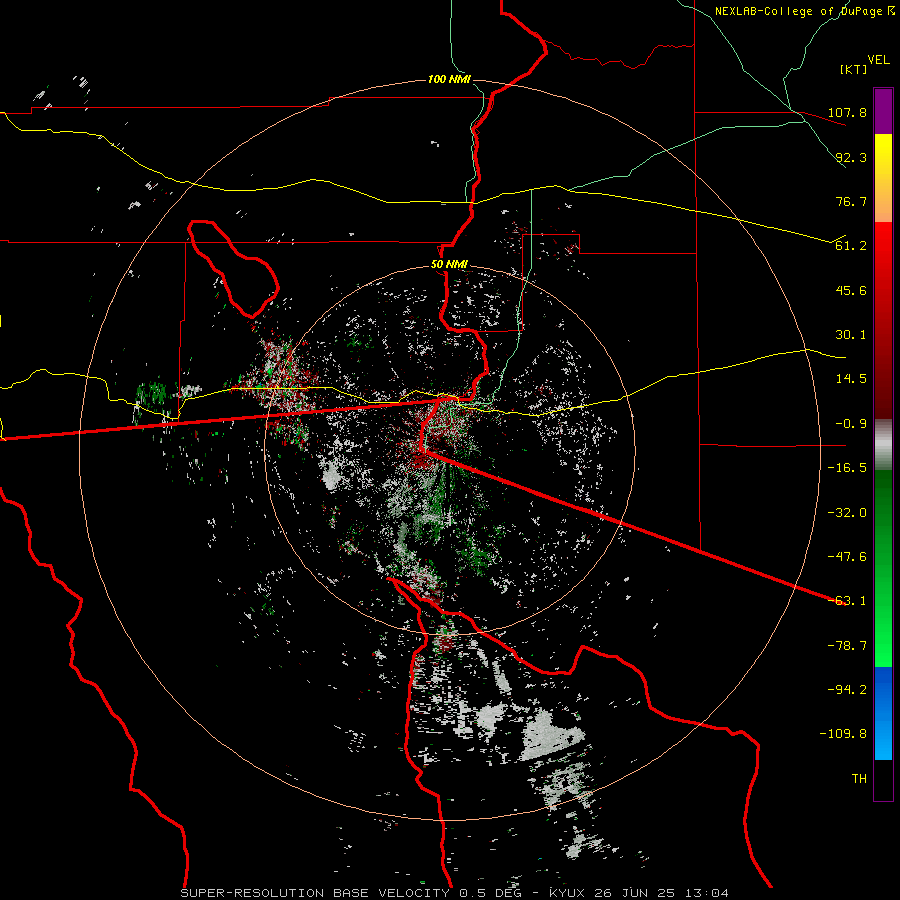Screen dimensions: 900x900
Task: Click the -94.2 scale value
Action: click(847, 690)
